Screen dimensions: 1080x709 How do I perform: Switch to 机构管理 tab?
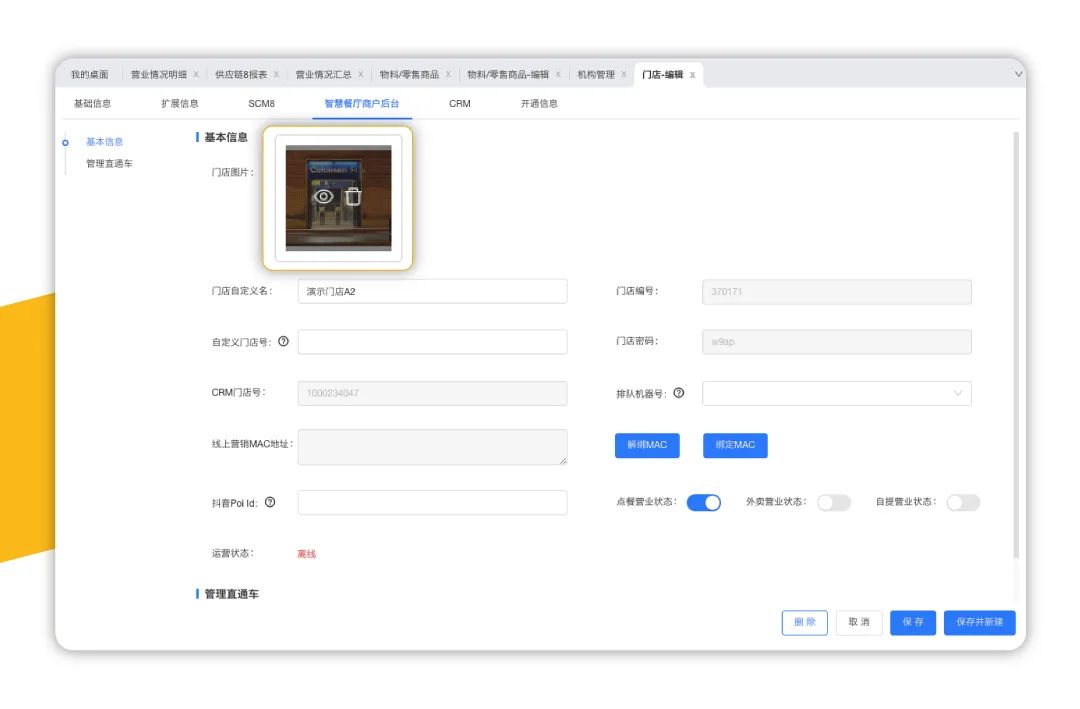click(596, 74)
